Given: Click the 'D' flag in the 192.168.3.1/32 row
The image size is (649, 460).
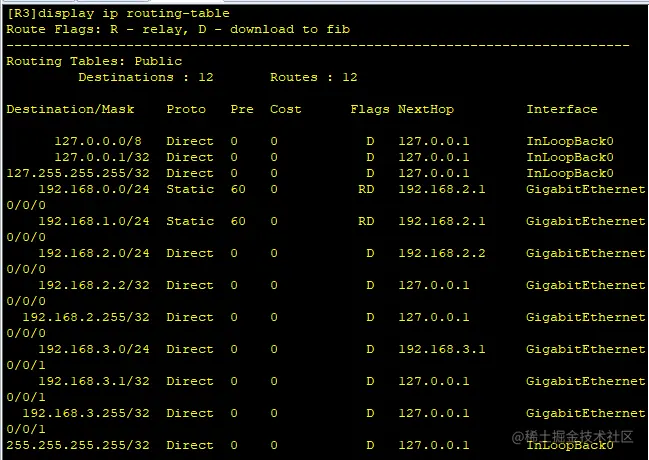Looking at the screenshot, I should coord(370,381).
